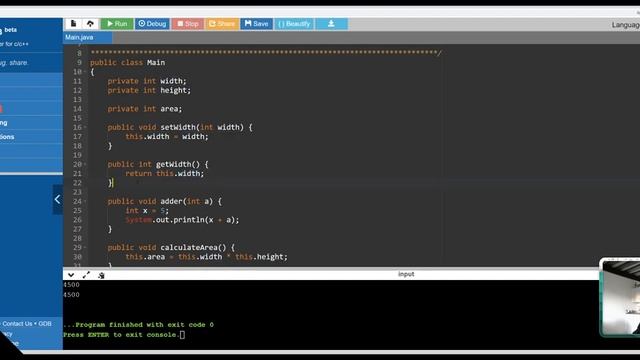Click 'Press ENTER to exit console' text
This screenshot has width=640, height=360.
tap(121, 335)
